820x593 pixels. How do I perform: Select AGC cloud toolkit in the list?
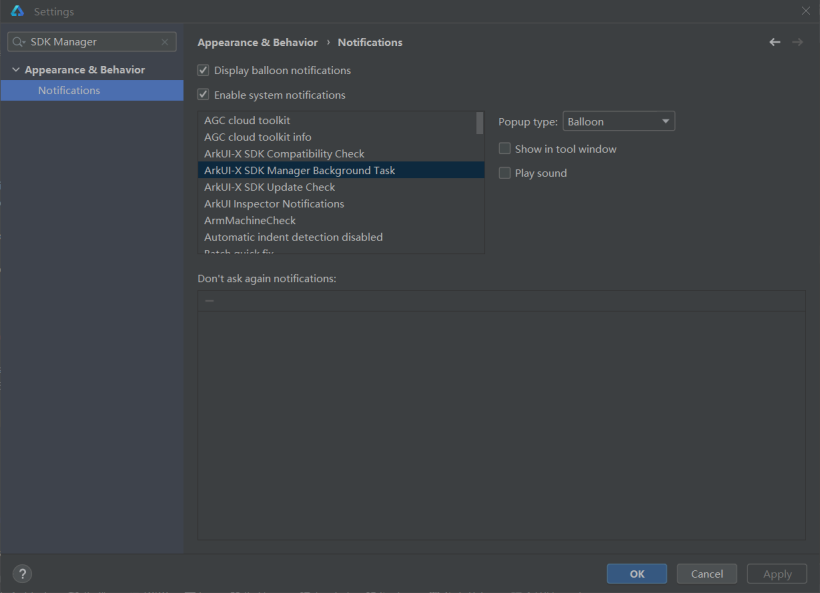337,120
